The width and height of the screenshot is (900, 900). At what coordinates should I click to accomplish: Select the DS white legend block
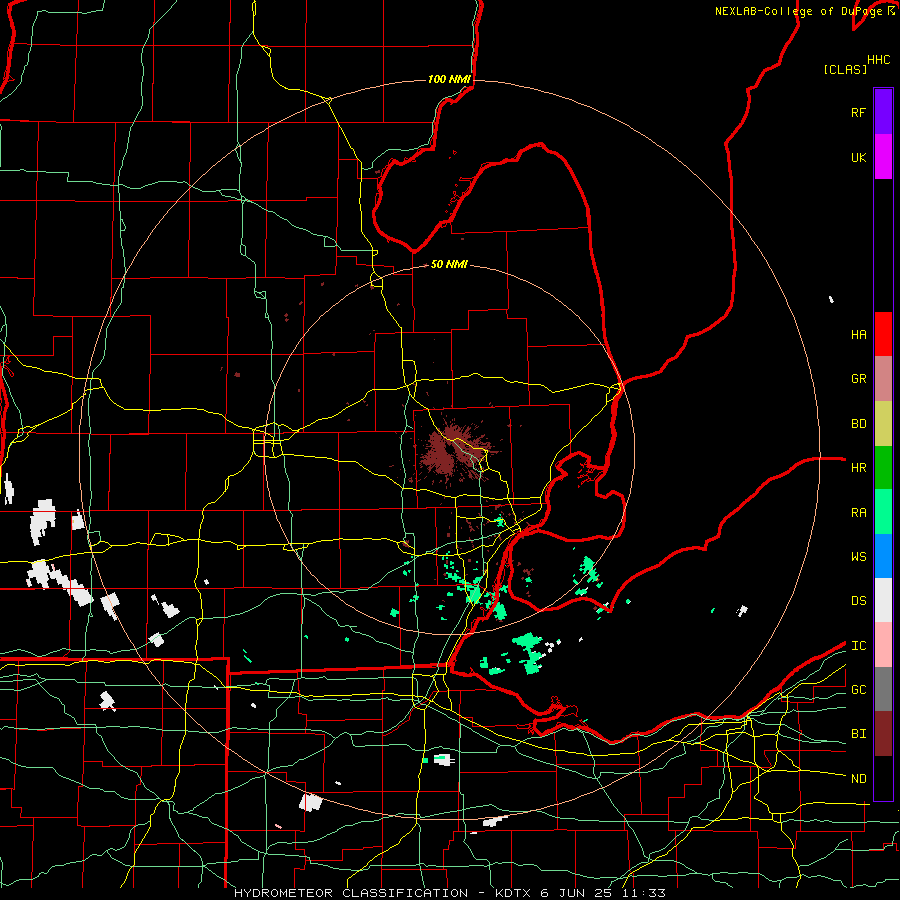coord(883,600)
